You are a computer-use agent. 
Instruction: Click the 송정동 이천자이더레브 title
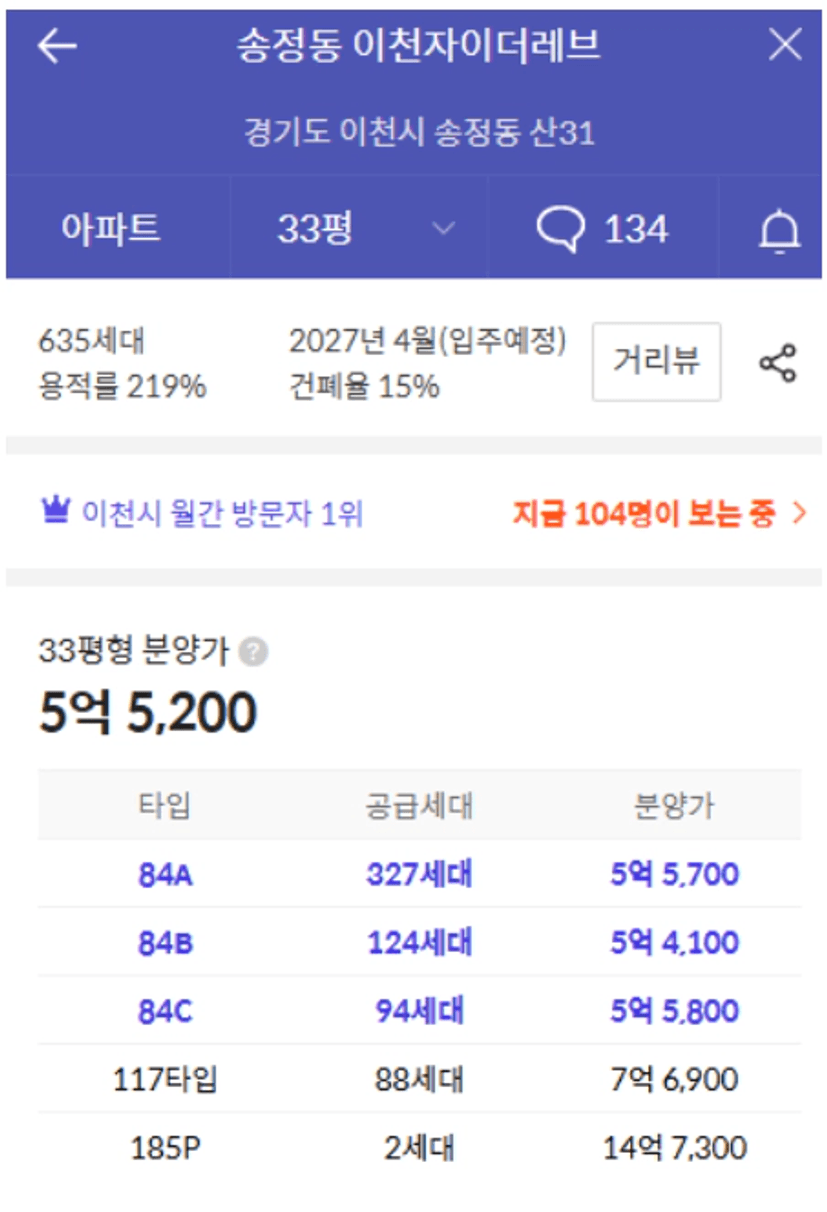click(418, 45)
